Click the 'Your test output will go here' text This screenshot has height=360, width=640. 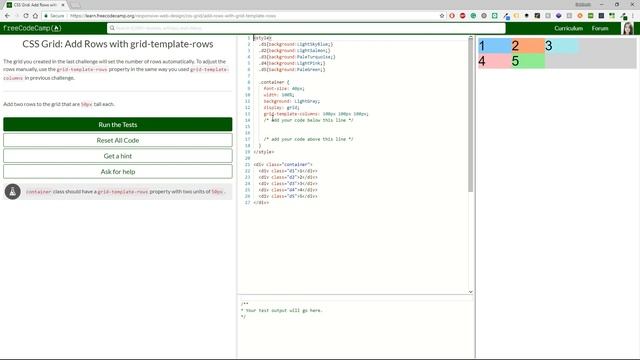coord(284,310)
